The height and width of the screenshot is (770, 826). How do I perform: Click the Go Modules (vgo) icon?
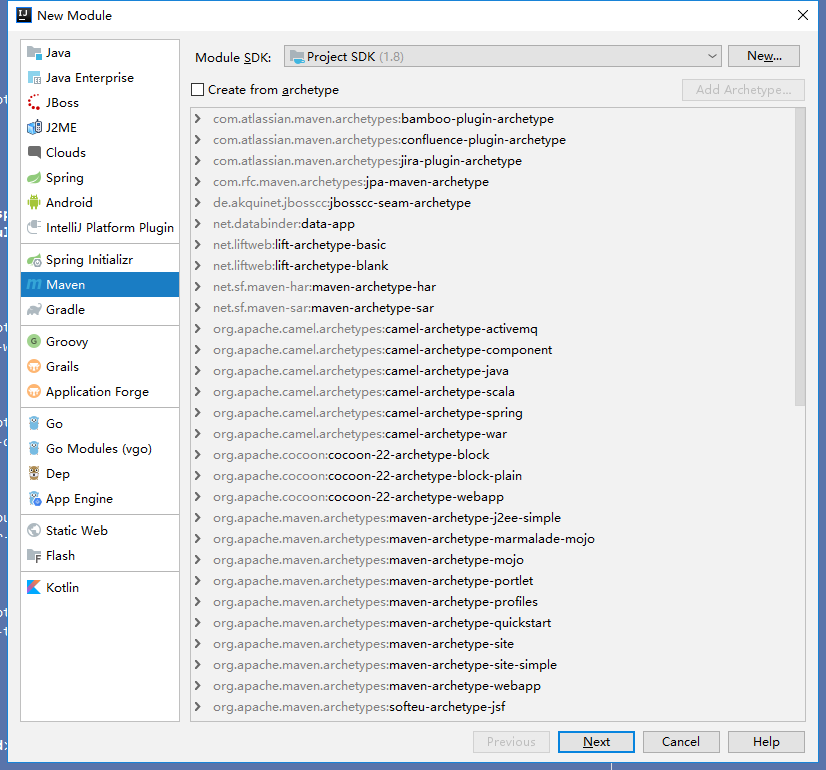coord(34,449)
